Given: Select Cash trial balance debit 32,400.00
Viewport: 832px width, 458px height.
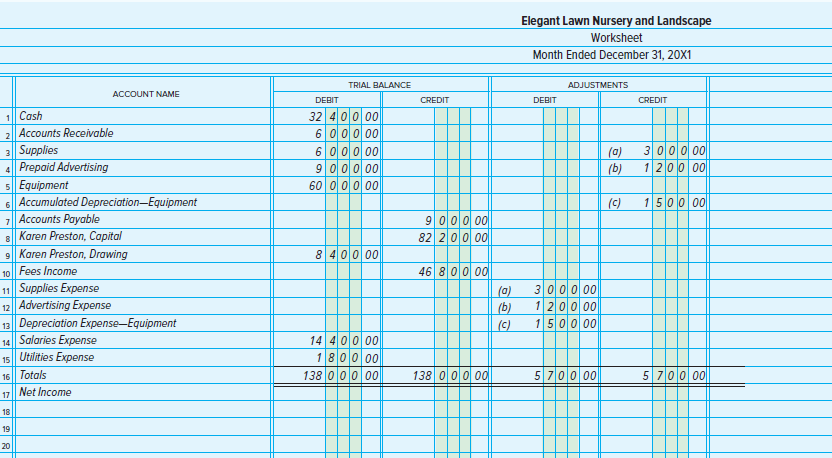Looking at the screenshot, I should pos(344,117).
